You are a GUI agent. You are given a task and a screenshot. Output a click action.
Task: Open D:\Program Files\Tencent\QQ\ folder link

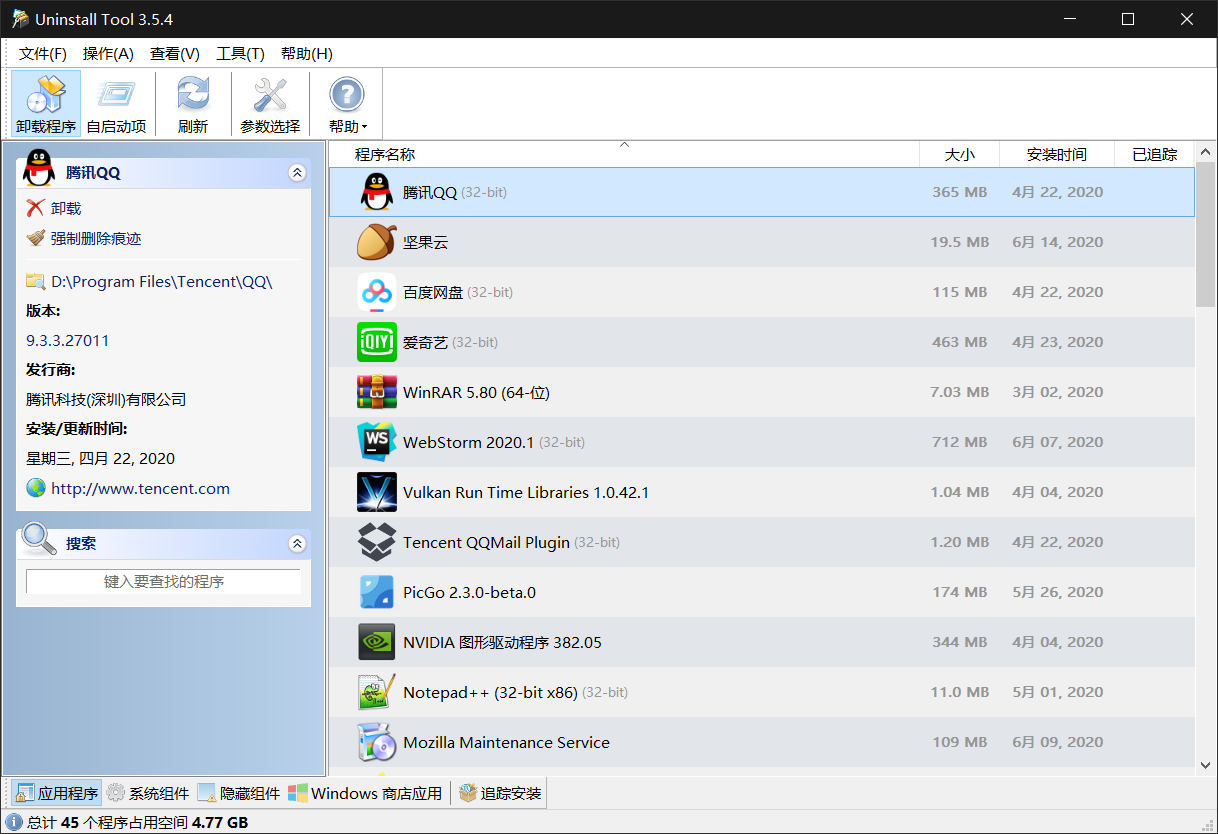[x=162, y=282]
